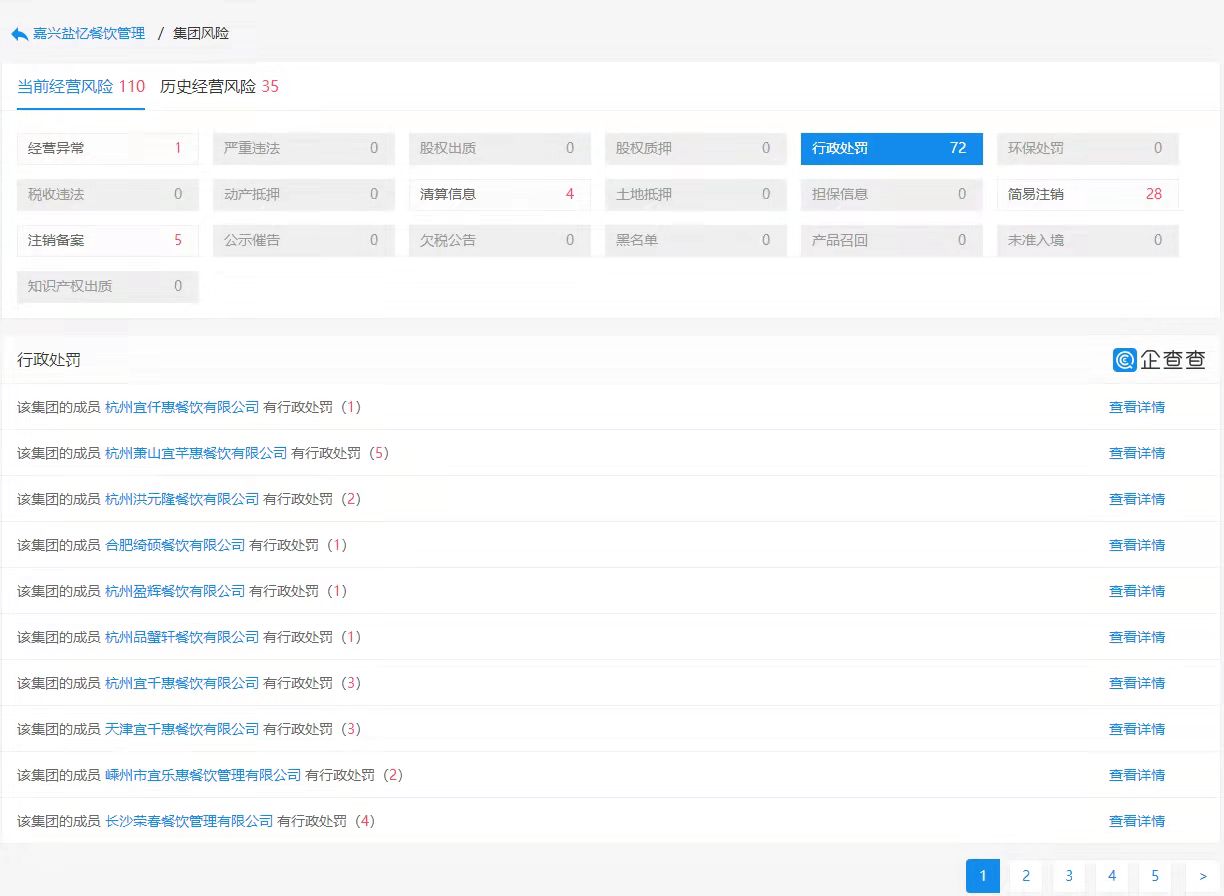Select the 股权质押 risk filter
Viewport: 1224px width, 896px height.
coord(696,149)
